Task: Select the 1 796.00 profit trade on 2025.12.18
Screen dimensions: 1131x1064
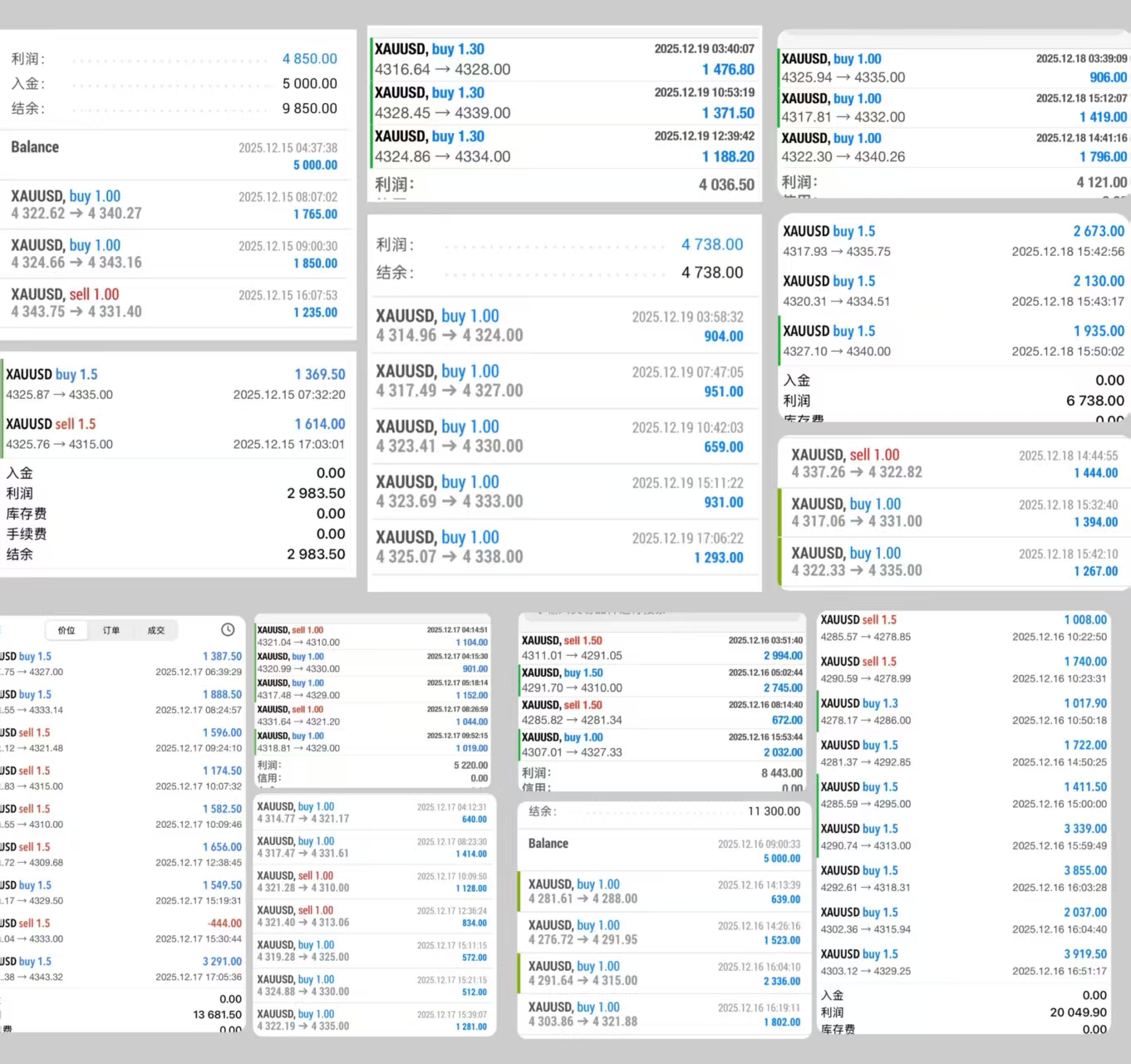Action: pos(954,147)
